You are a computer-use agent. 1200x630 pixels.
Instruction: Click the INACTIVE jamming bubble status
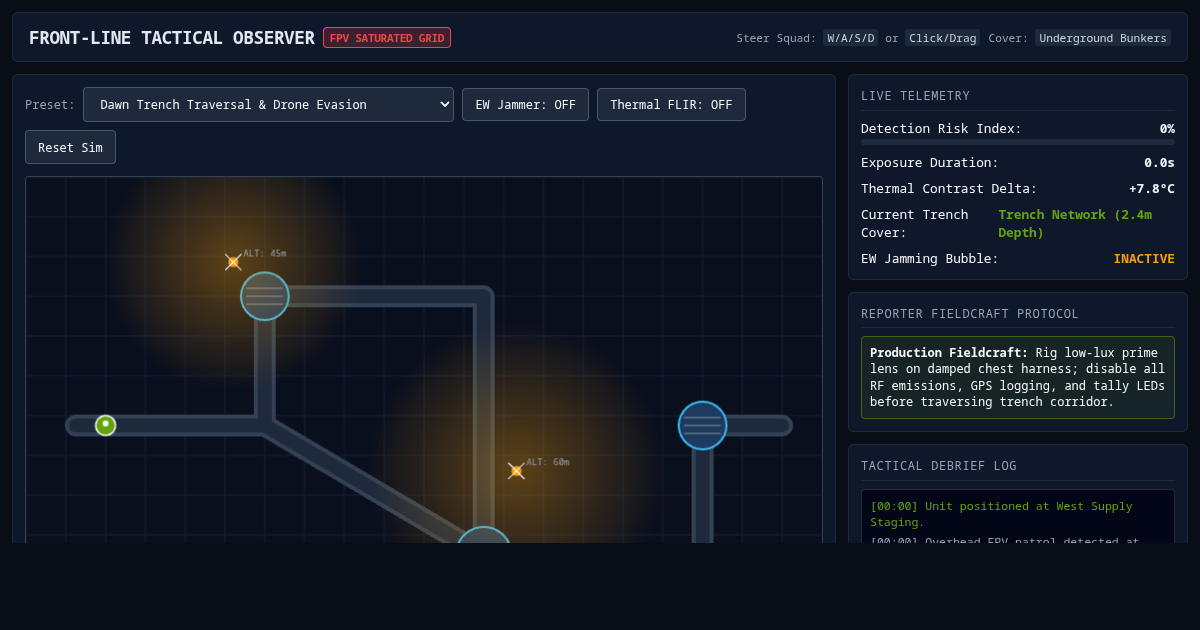[1144, 258]
